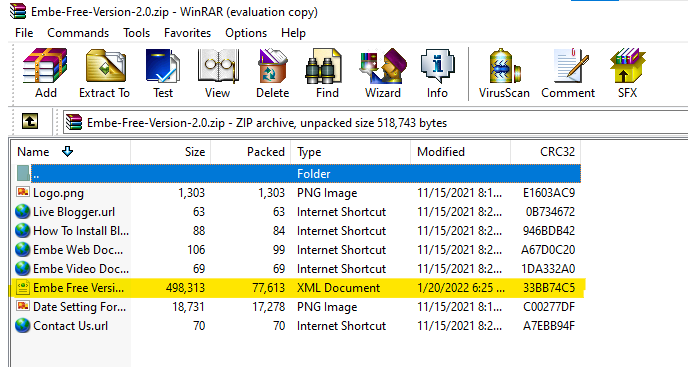Launch the Wizard toolbar icon
Viewport: 688px width, 367px height.
point(383,66)
